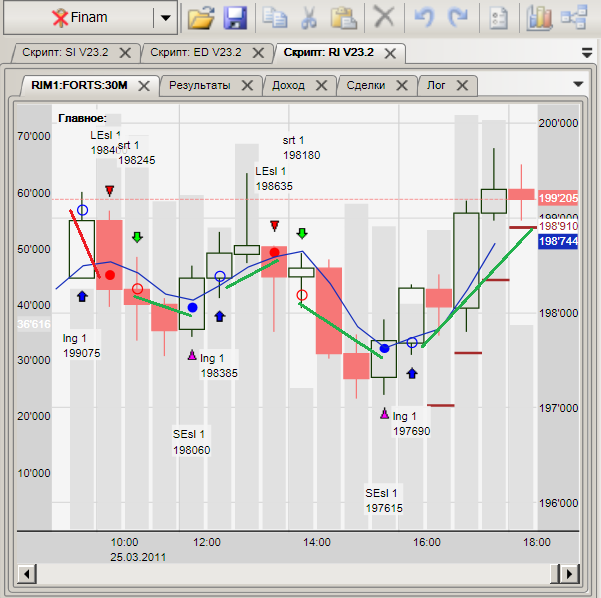Click the green down arrow below srt 198180
Viewport: 601px width, 598px height.
[x=302, y=233]
